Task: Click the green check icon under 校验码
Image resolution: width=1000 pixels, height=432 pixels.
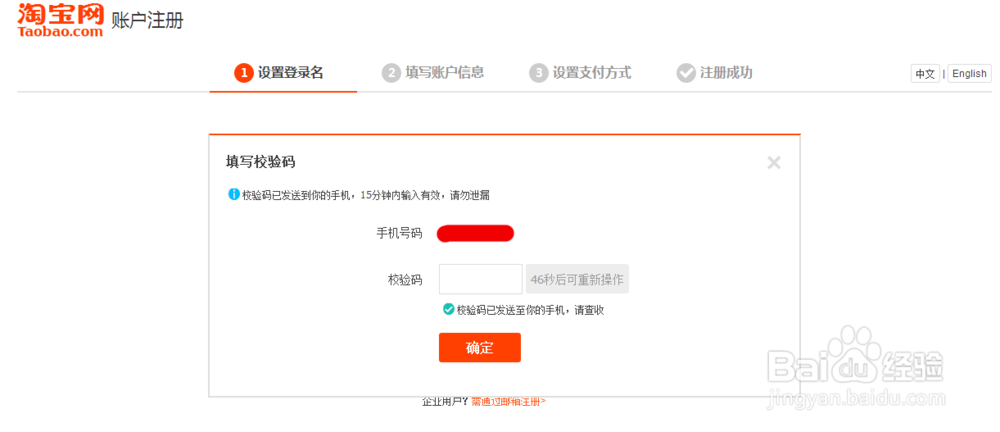Action: [449, 309]
